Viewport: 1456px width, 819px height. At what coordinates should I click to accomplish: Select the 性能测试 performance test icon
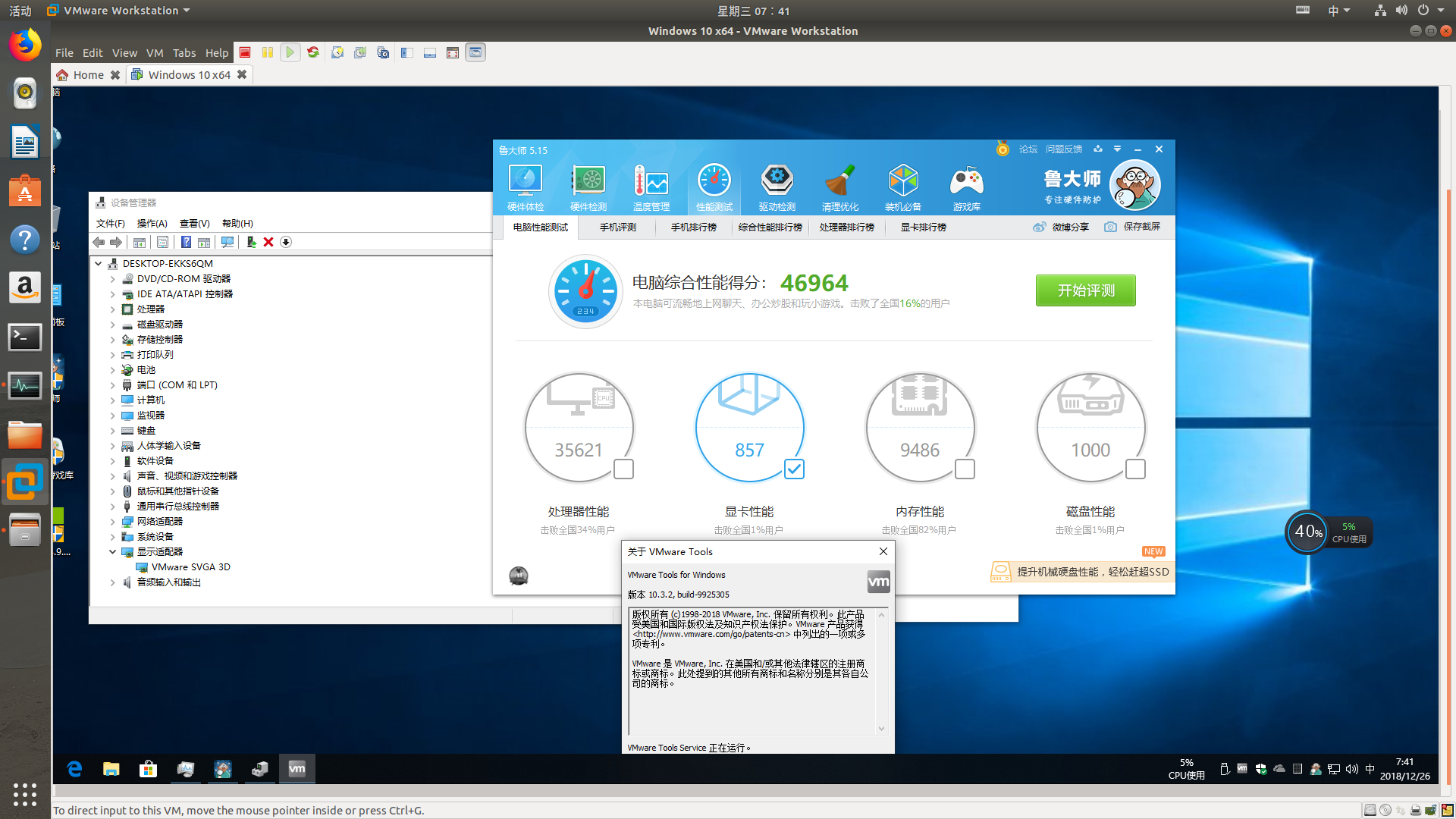click(714, 187)
